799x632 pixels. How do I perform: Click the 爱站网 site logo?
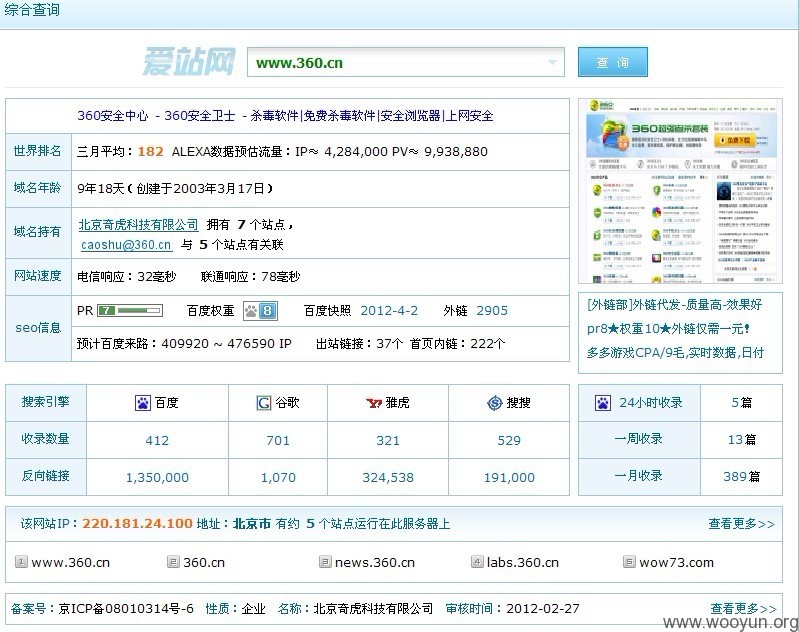(x=189, y=62)
